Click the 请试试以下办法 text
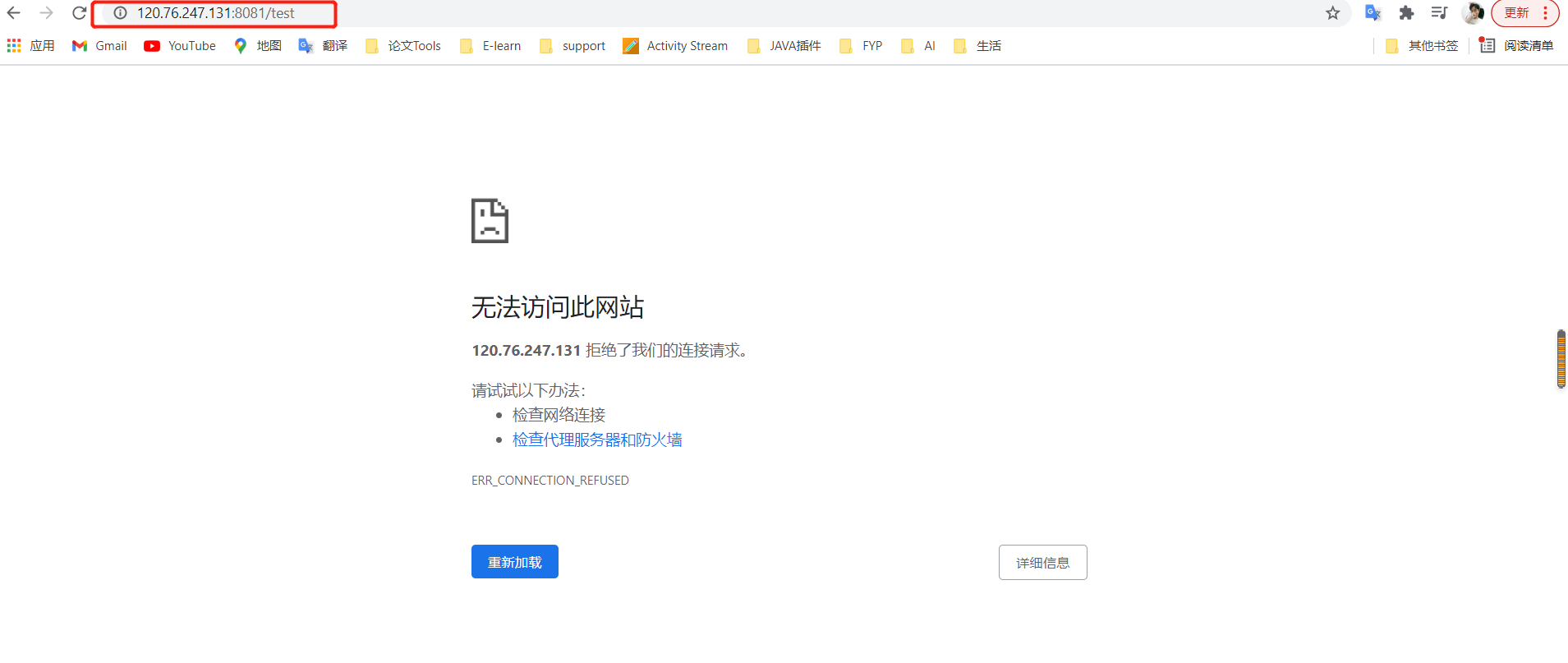Image resolution: width=1568 pixels, height=663 pixels. (528, 390)
